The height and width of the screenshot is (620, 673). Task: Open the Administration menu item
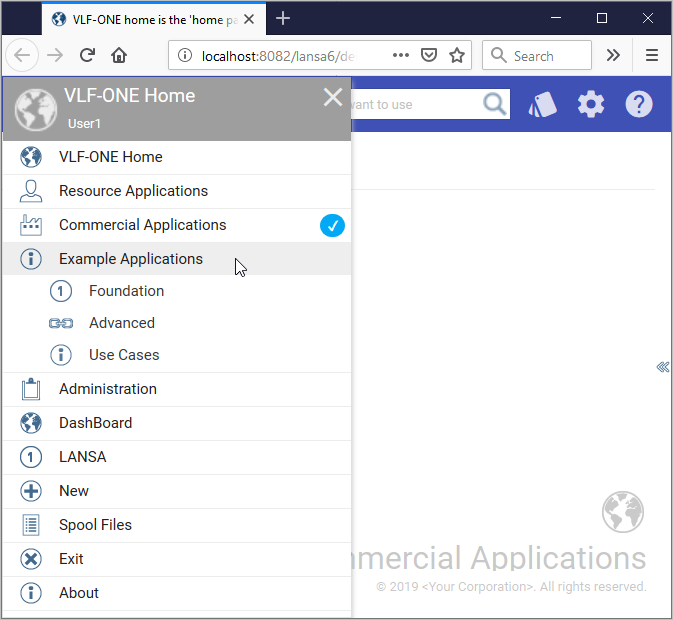(x=177, y=389)
